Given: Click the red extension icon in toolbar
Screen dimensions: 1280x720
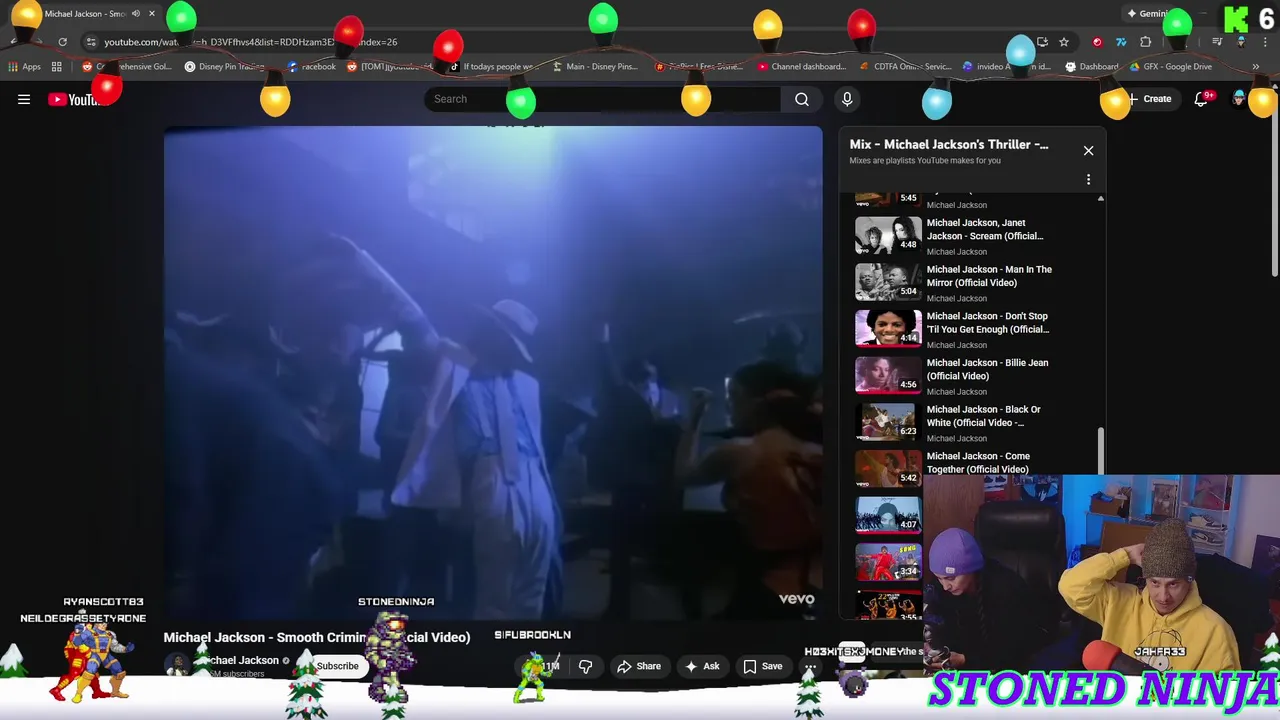Looking at the screenshot, I should pyautogui.click(x=1097, y=42).
